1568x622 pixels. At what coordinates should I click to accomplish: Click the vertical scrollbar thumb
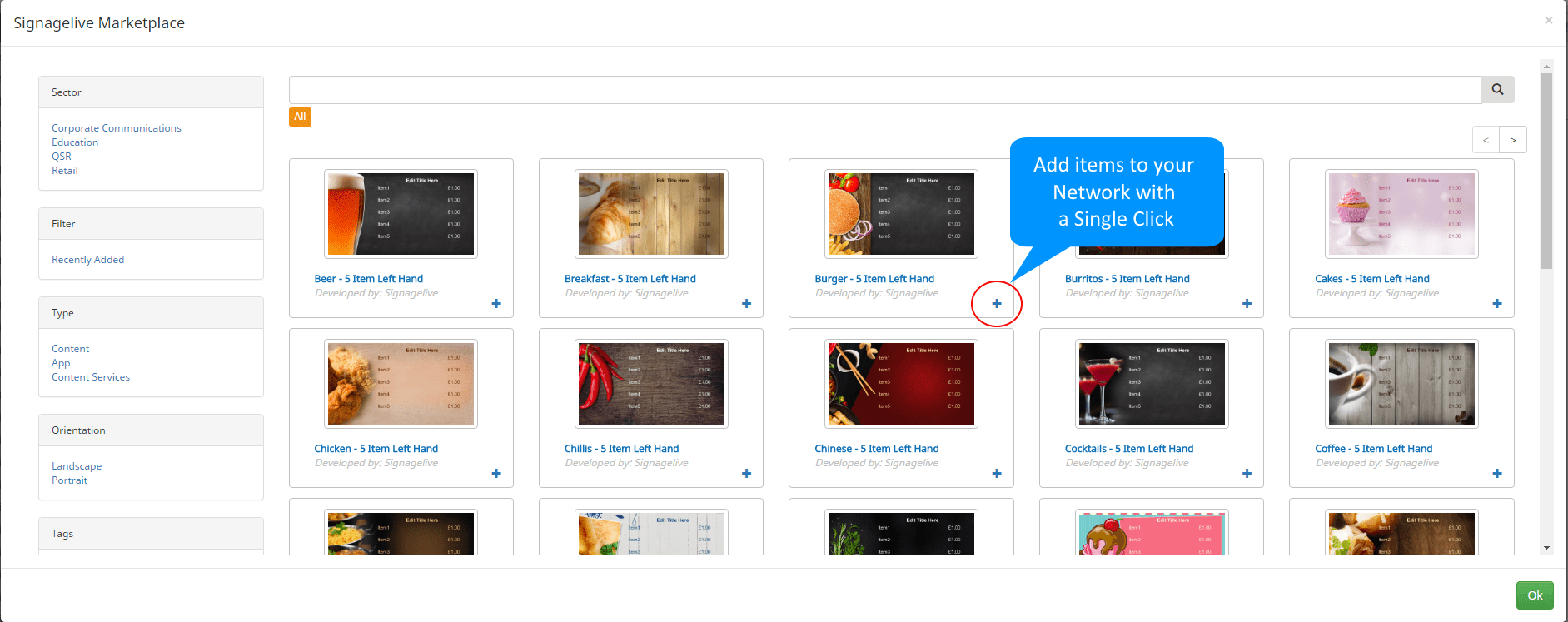tap(1547, 171)
